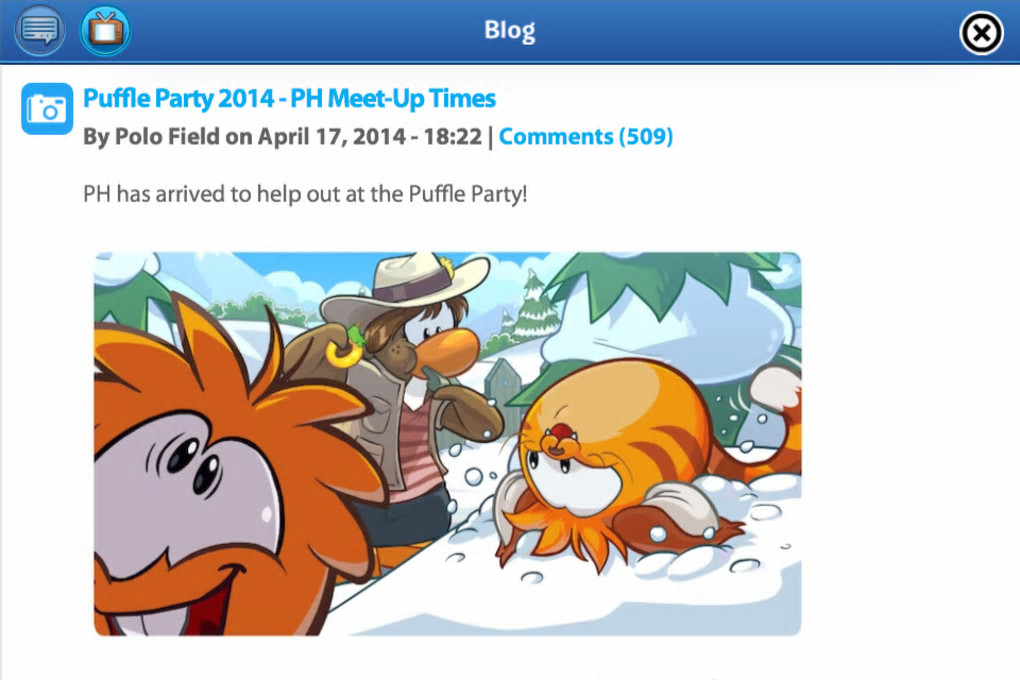This screenshot has width=1020, height=680.
Task: Open the TV videos icon in header
Action: pos(105,30)
